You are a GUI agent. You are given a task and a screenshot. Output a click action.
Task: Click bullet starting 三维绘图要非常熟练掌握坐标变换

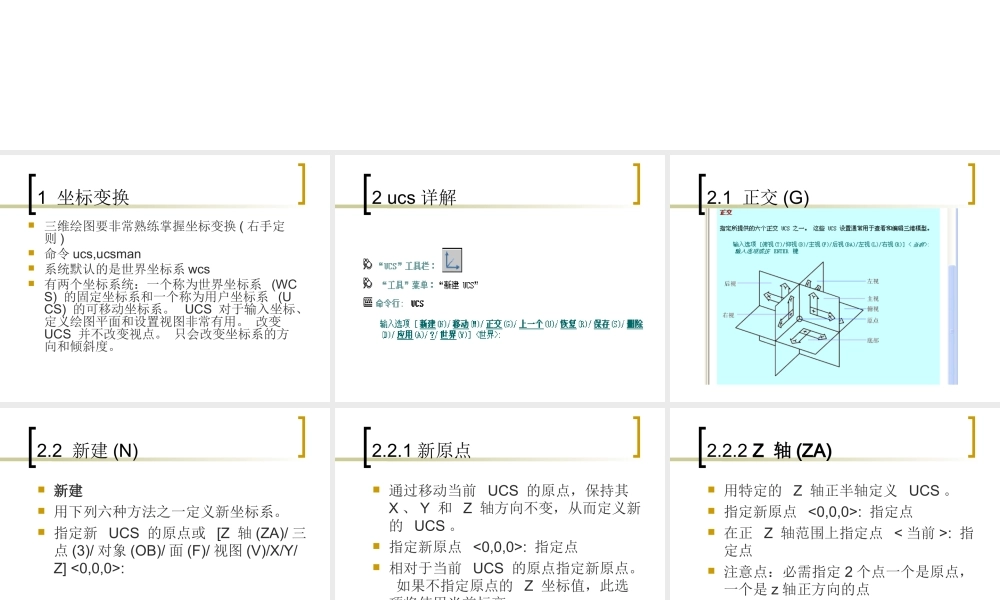pyautogui.click(x=165, y=232)
